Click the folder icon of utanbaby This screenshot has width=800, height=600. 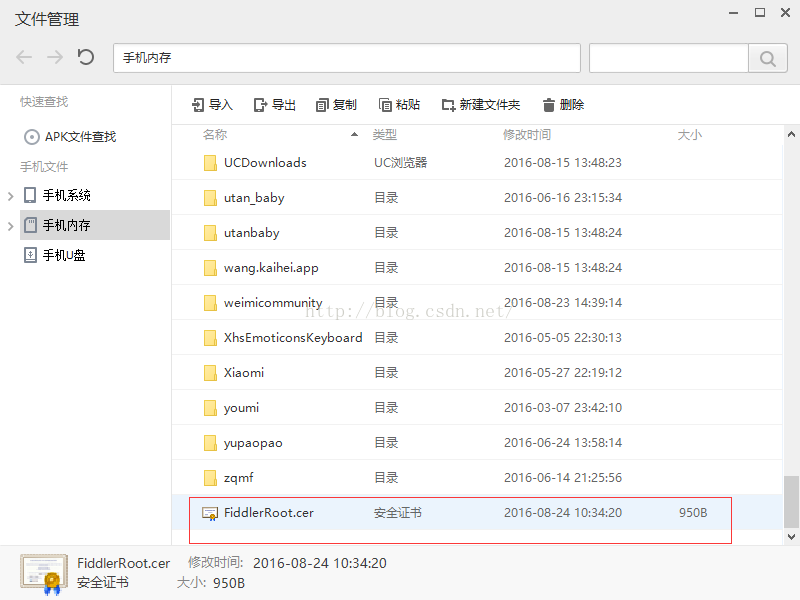(210, 233)
